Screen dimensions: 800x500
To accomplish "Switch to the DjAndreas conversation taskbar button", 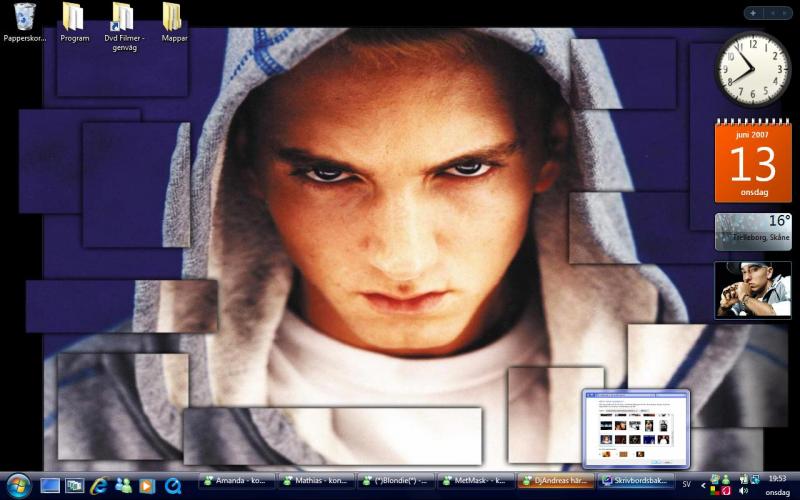I will [x=556, y=481].
